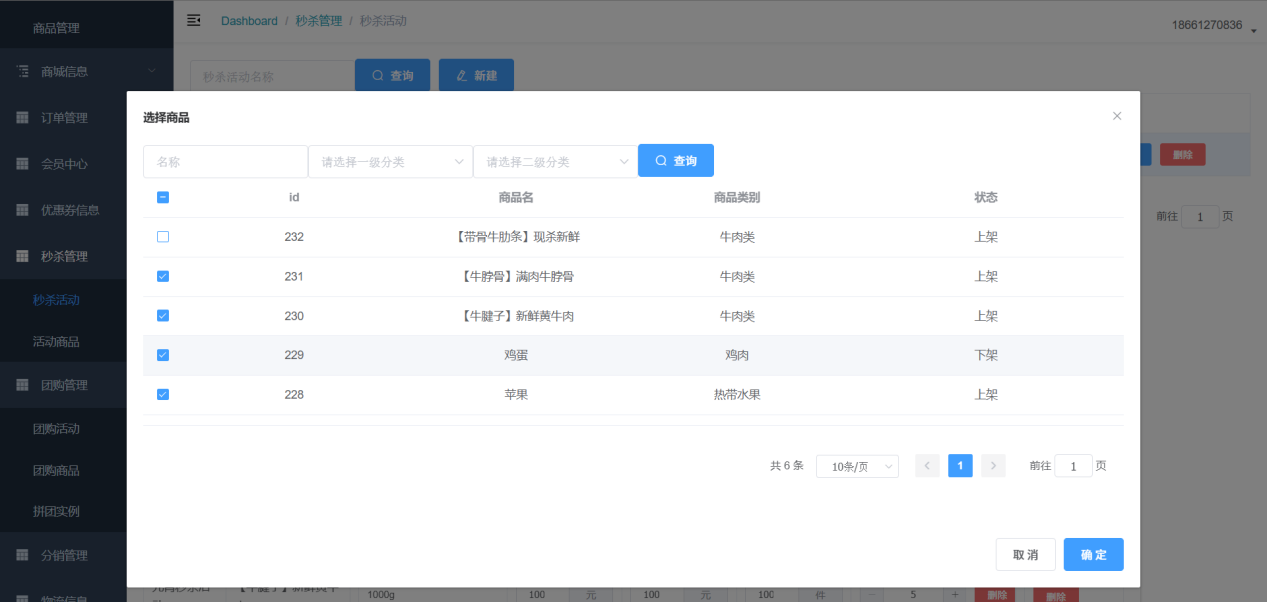Uncheck the 鸡蛋 product row checkbox
This screenshot has width=1267, height=602.
pyautogui.click(x=163, y=355)
